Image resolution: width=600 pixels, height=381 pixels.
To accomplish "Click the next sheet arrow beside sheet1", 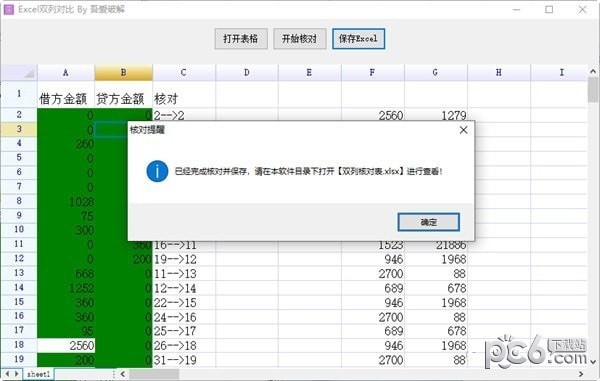I will tap(16, 373).
